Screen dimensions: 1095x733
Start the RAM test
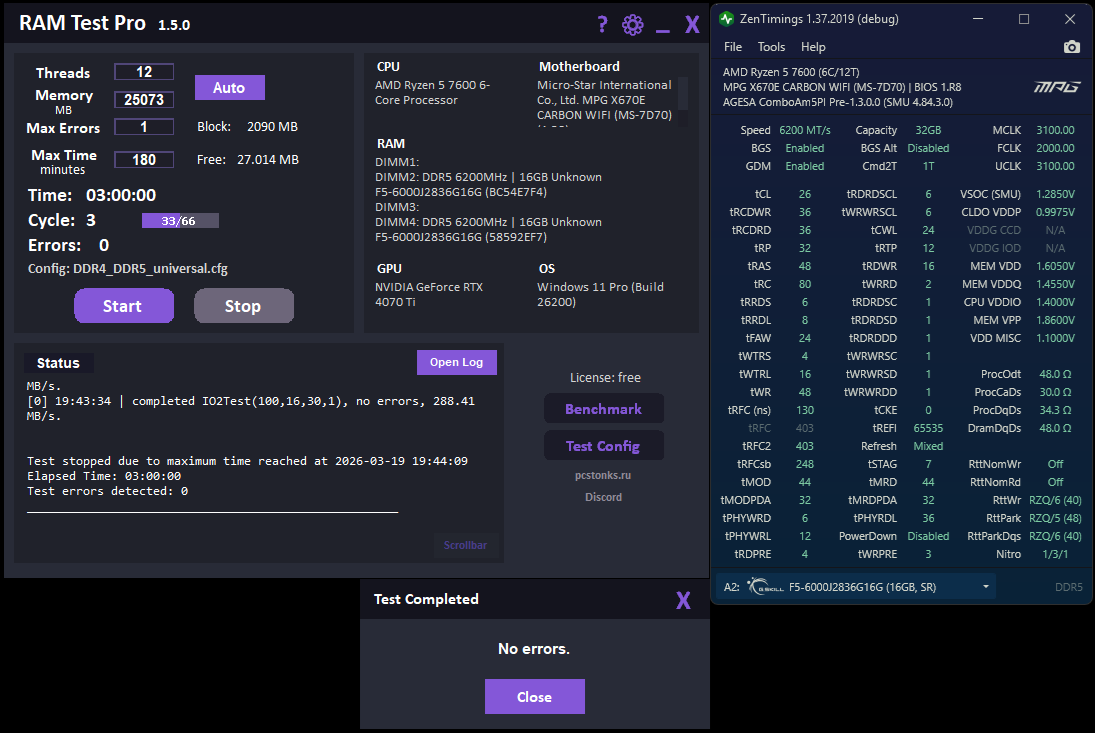tap(124, 306)
